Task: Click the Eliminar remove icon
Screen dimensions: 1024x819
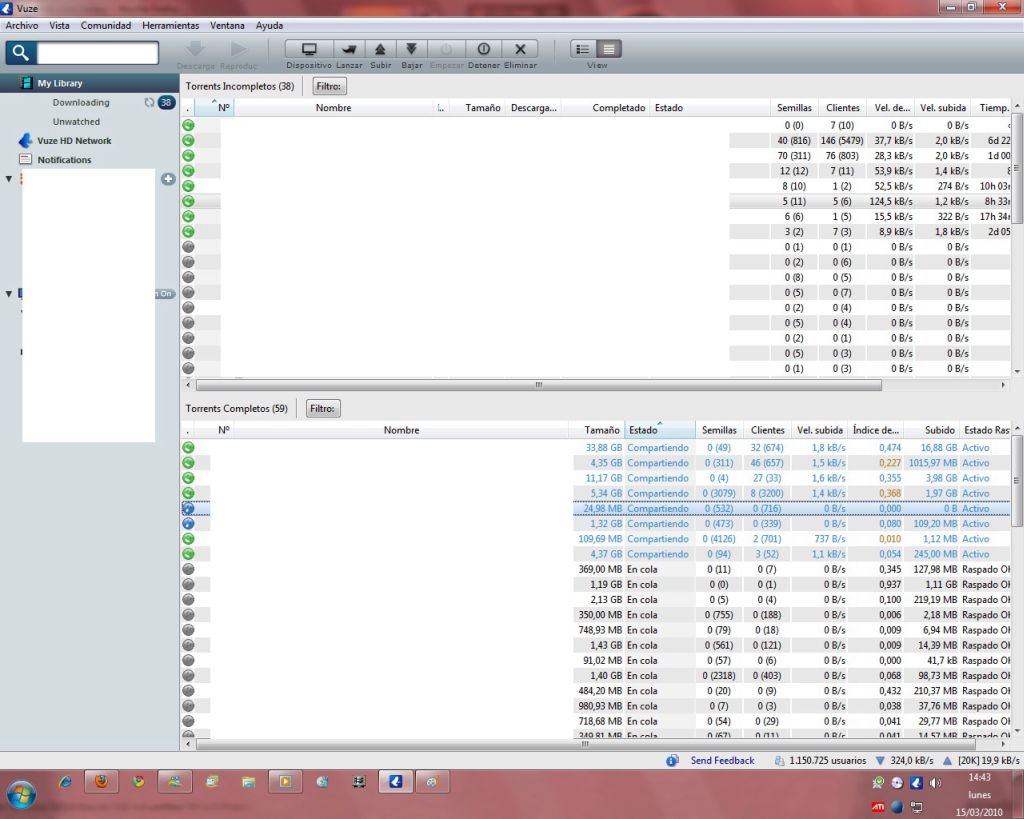Action: (x=520, y=49)
